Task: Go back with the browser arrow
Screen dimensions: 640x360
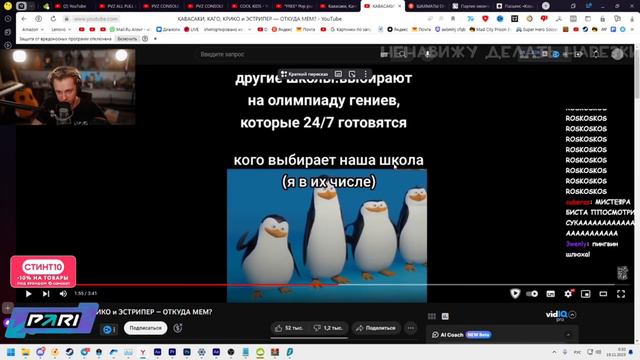Action: [24, 19]
